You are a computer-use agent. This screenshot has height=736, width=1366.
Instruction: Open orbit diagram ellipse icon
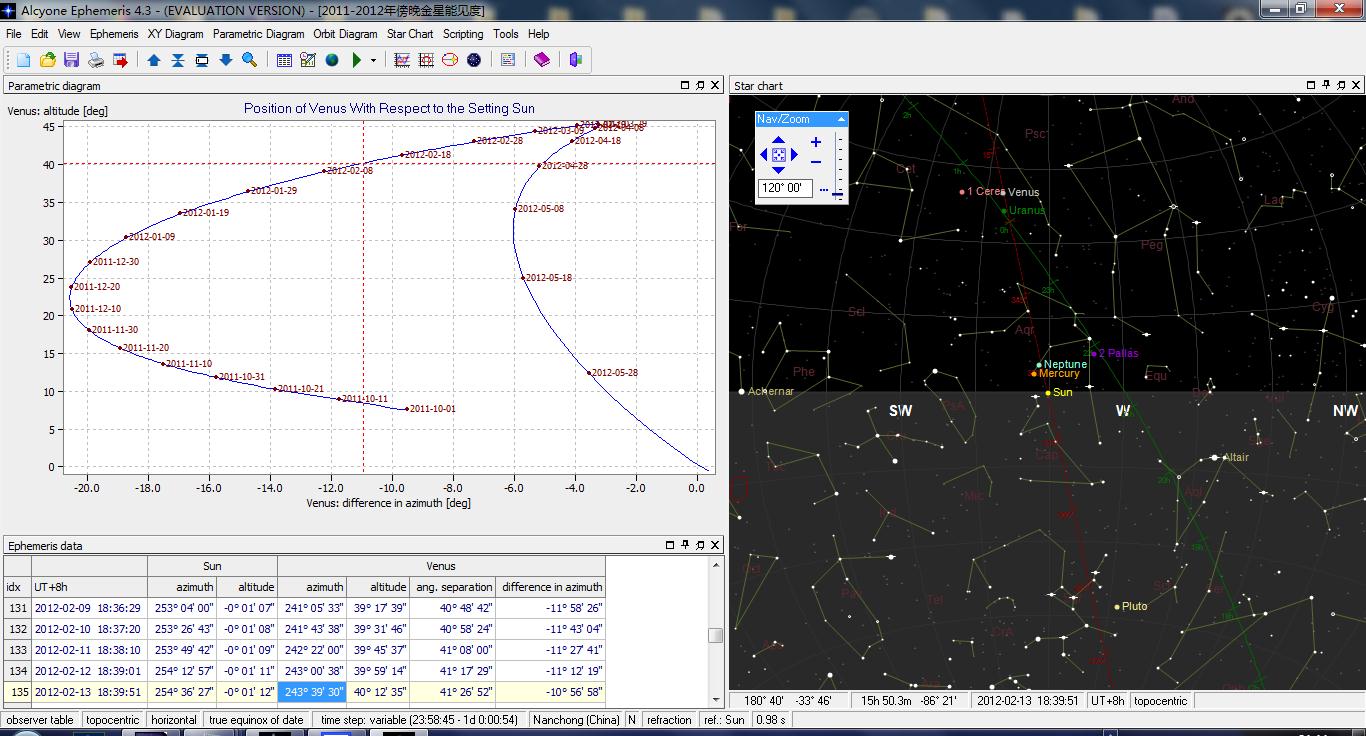[450, 60]
